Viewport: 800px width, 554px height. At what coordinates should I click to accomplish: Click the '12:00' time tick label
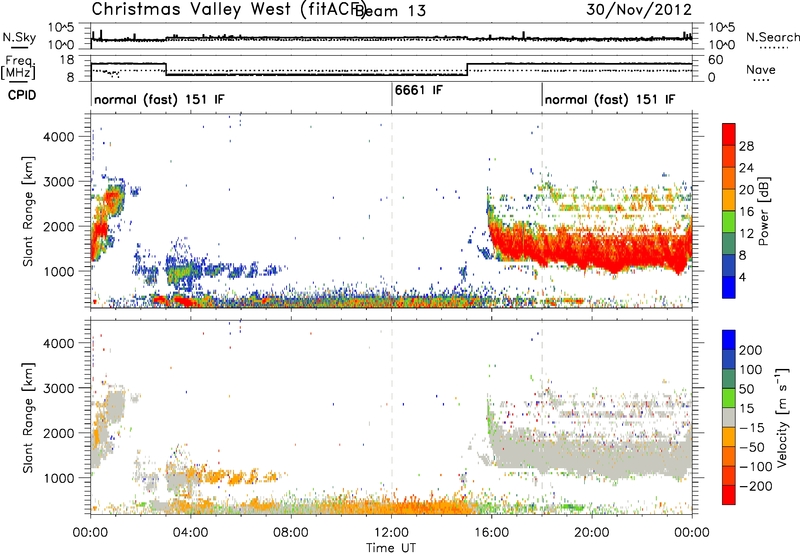[x=391, y=533]
